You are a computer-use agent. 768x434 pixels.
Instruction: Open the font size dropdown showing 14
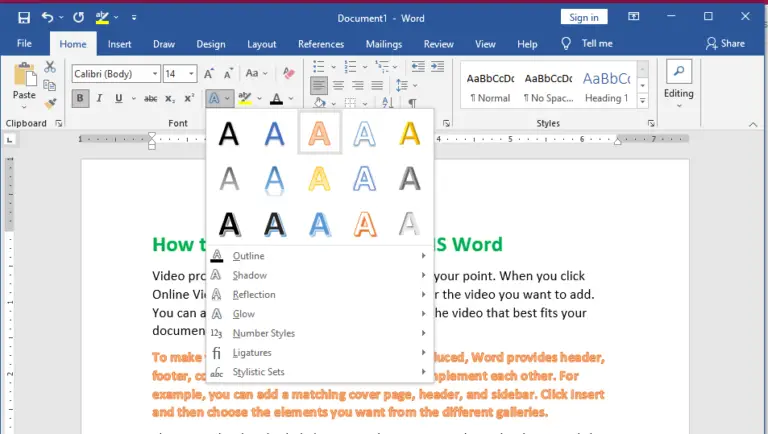tap(192, 74)
